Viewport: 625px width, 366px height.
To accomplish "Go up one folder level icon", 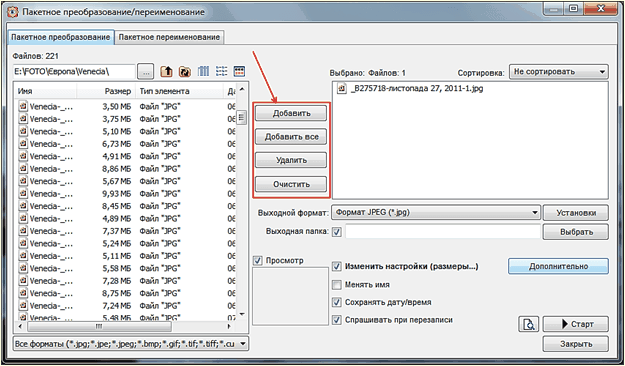I will 166,72.
